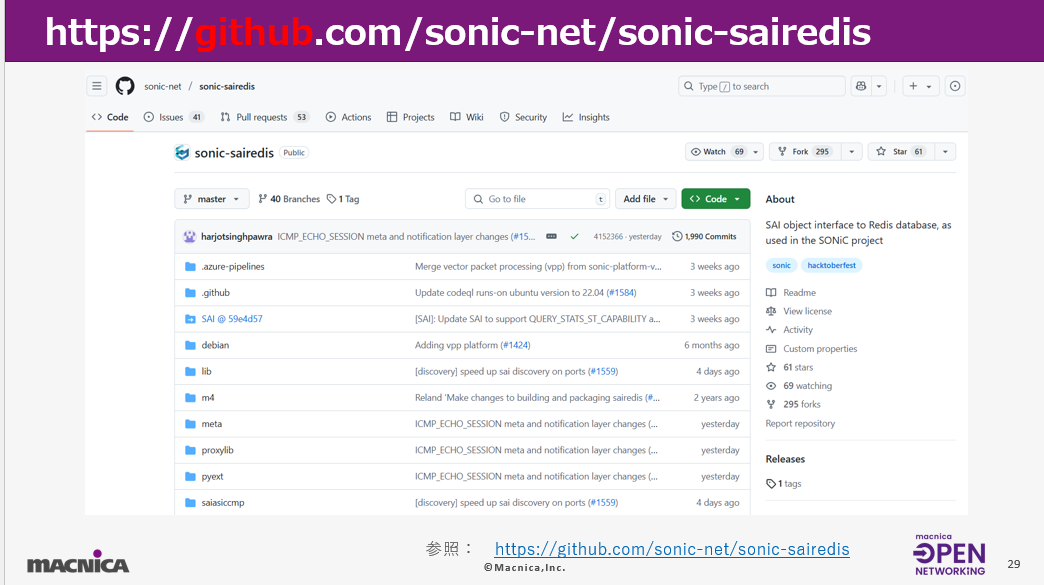This screenshot has width=1044, height=585.
Task: Open the meta folder icon
Action: click(190, 424)
